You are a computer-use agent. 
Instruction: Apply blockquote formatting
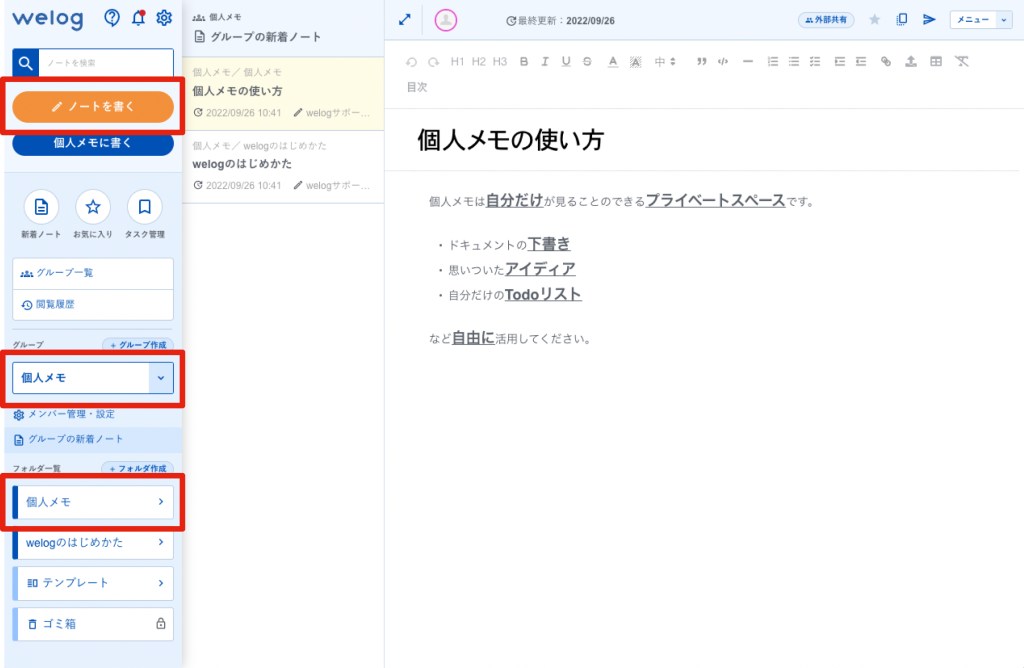pos(701,61)
